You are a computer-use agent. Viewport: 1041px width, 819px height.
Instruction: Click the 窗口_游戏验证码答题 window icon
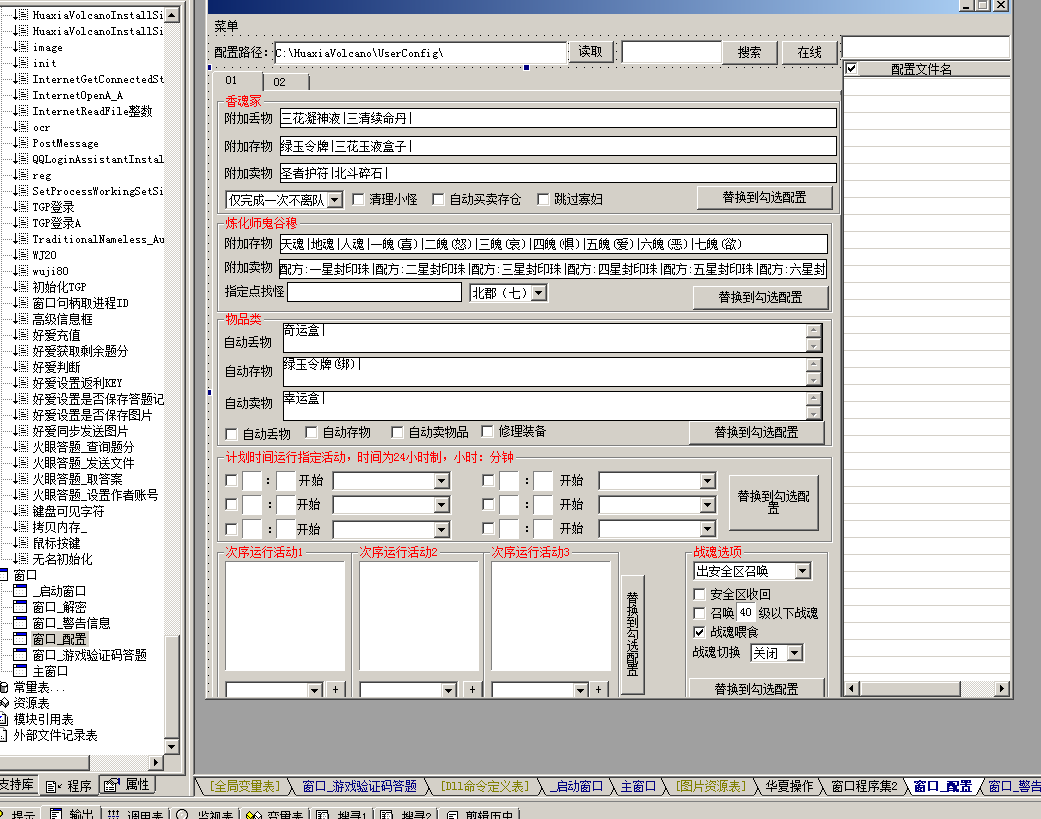[21, 654]
